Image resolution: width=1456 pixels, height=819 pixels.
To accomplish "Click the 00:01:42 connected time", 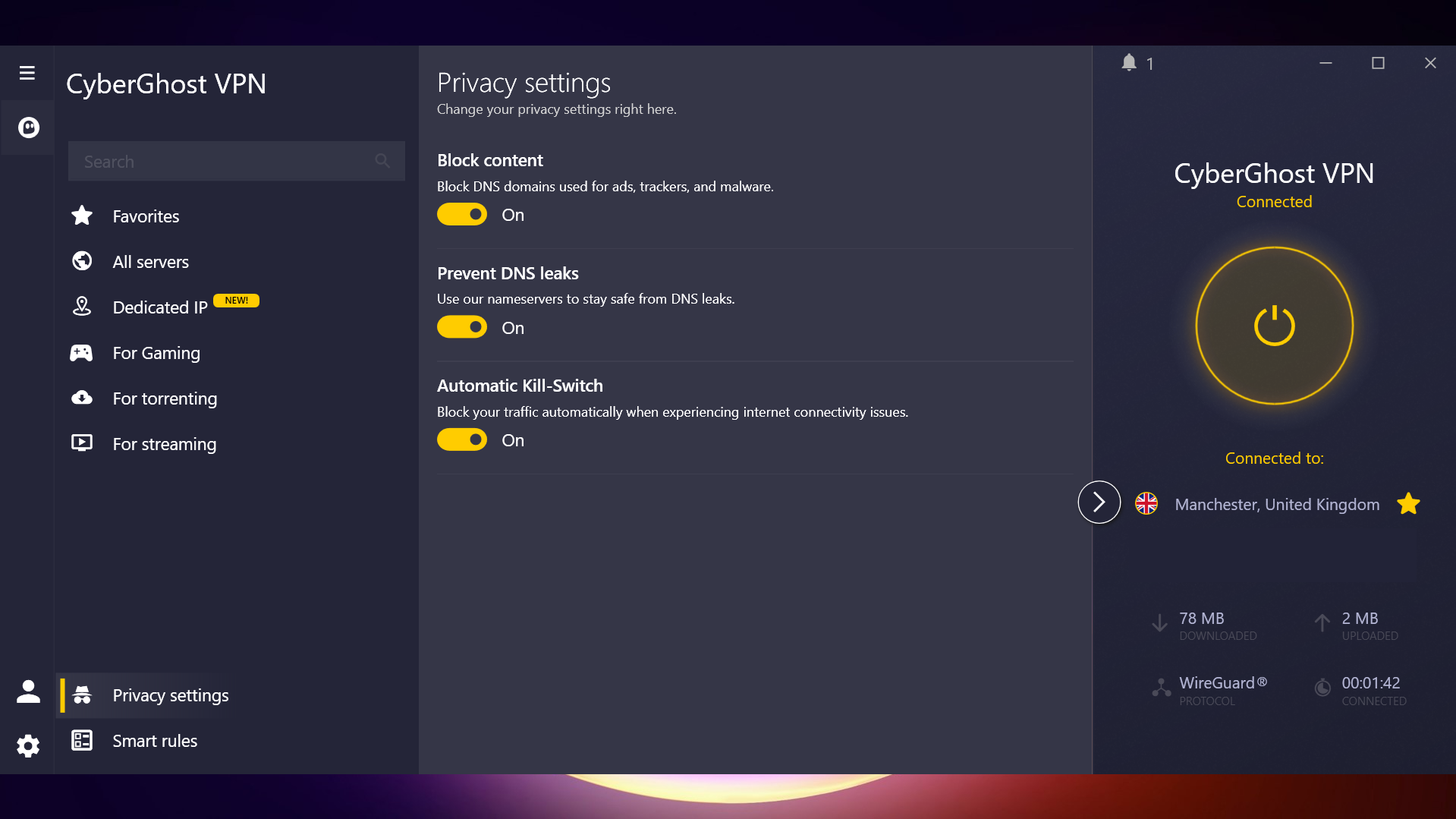I will (1370, 682).
